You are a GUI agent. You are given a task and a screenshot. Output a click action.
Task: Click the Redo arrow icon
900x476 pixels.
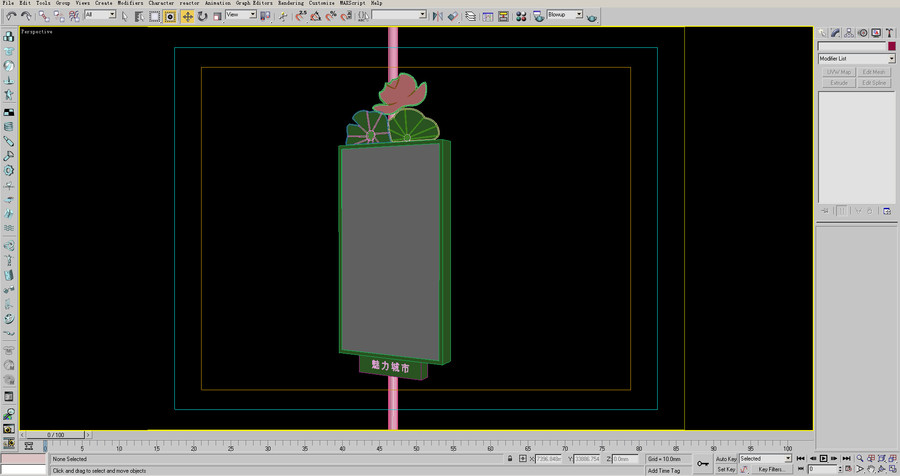pos(26,16)
